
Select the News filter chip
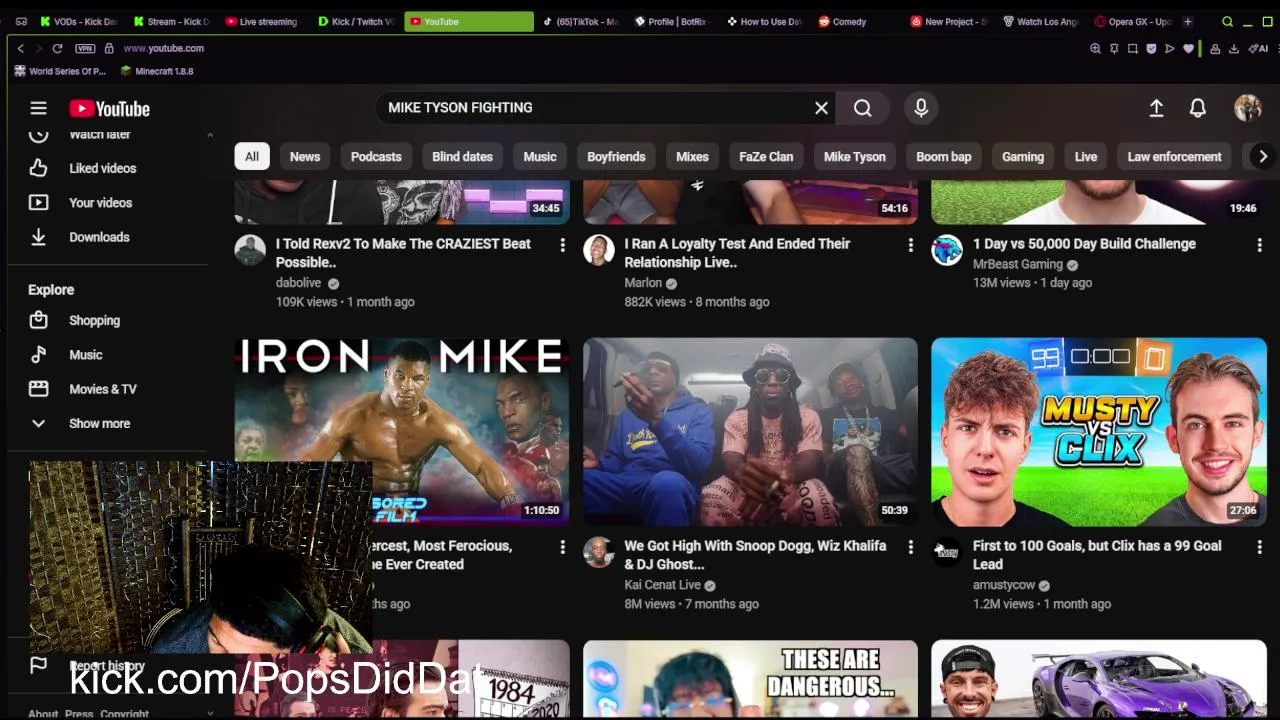coord(305,156)
